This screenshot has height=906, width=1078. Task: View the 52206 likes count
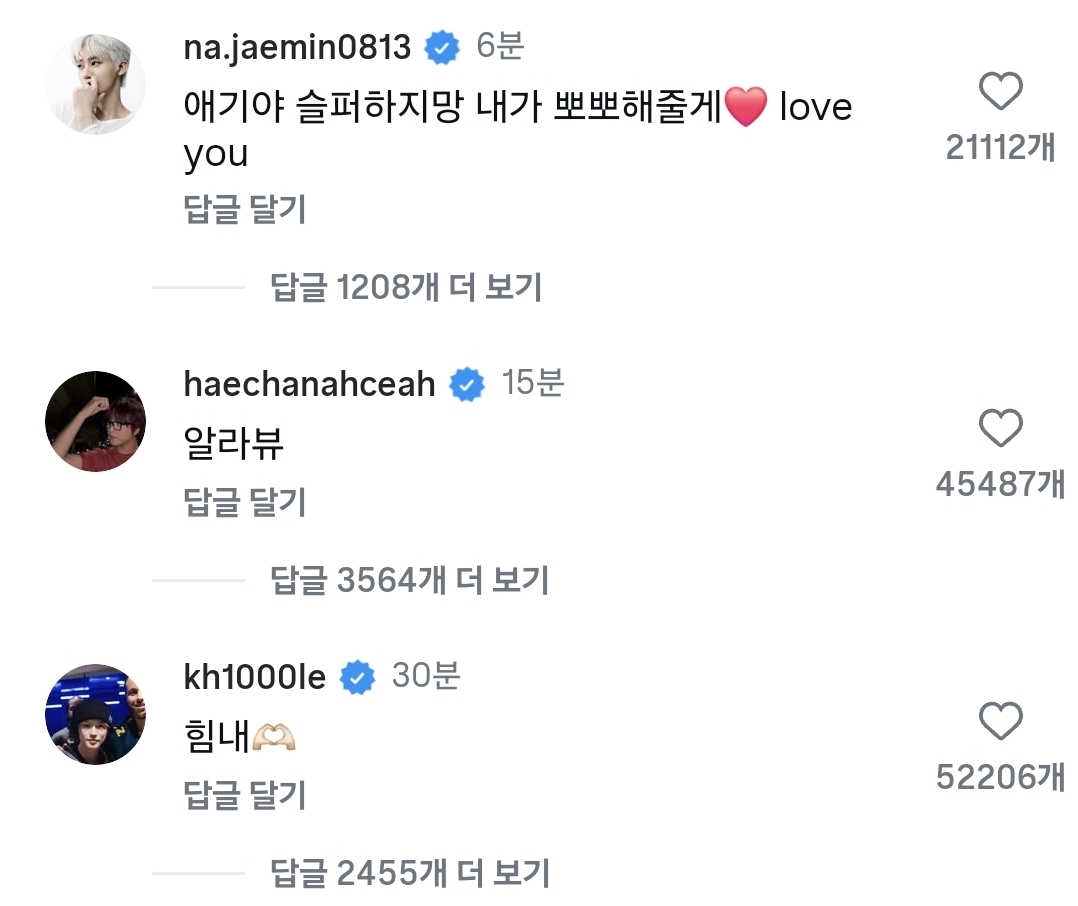(x=1000, y=777)
